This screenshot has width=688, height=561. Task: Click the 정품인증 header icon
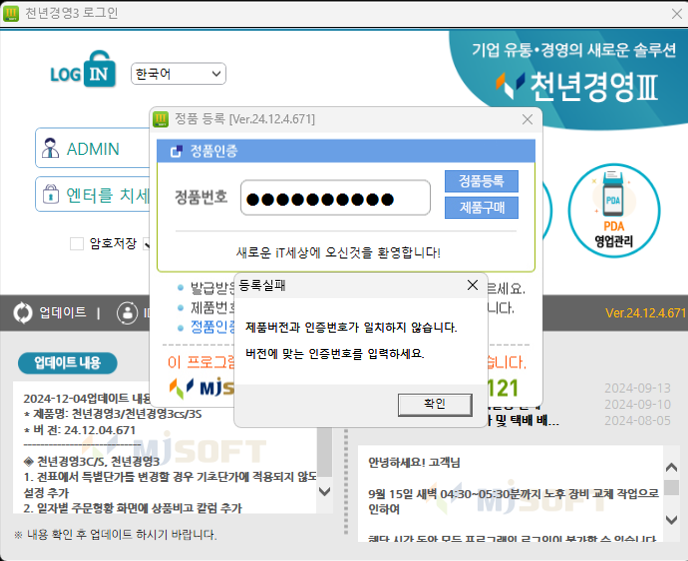[176, 151]
